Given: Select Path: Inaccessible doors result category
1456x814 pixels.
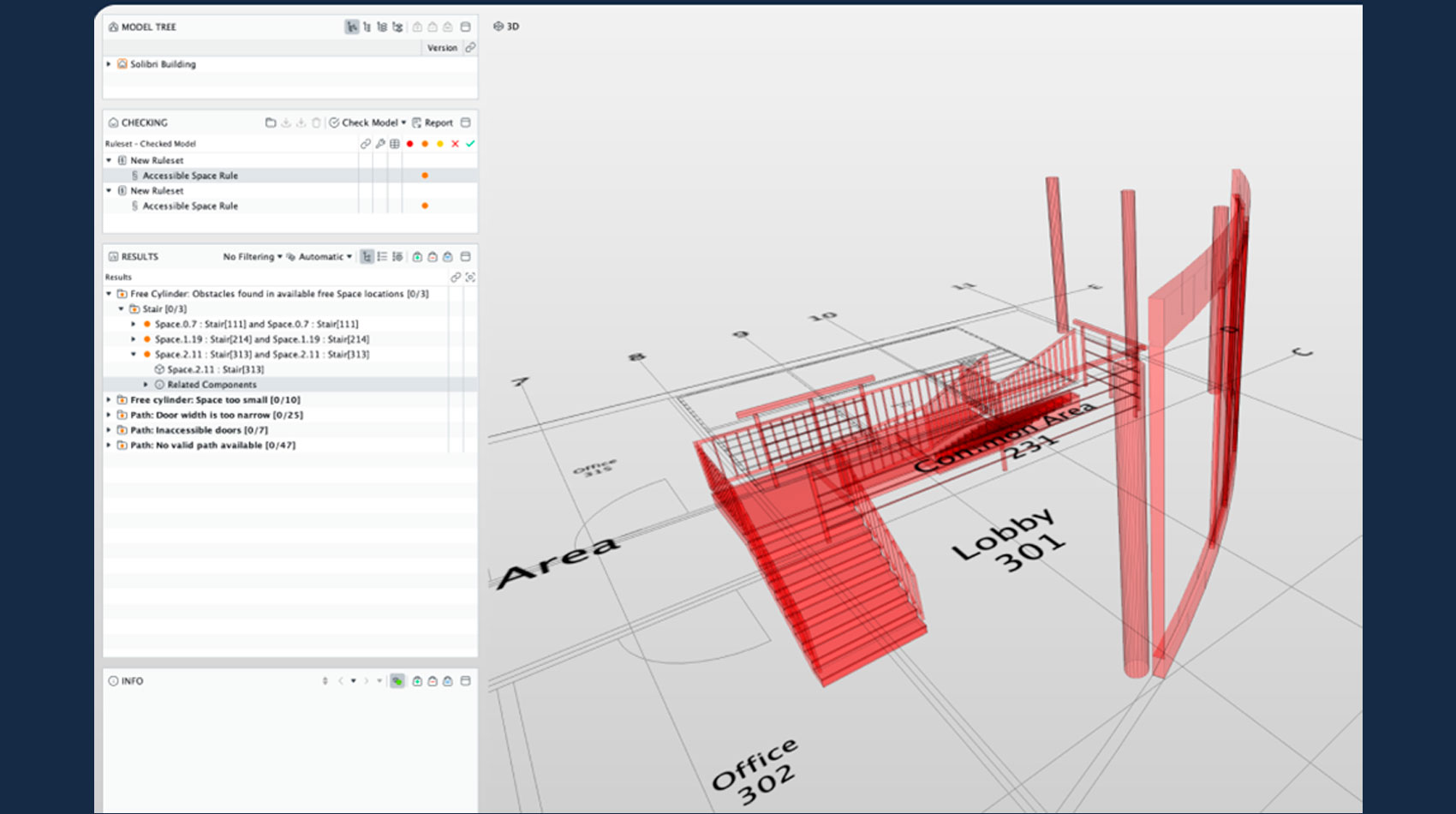Looking at the screenshot, I should click(x=199, y=430).
